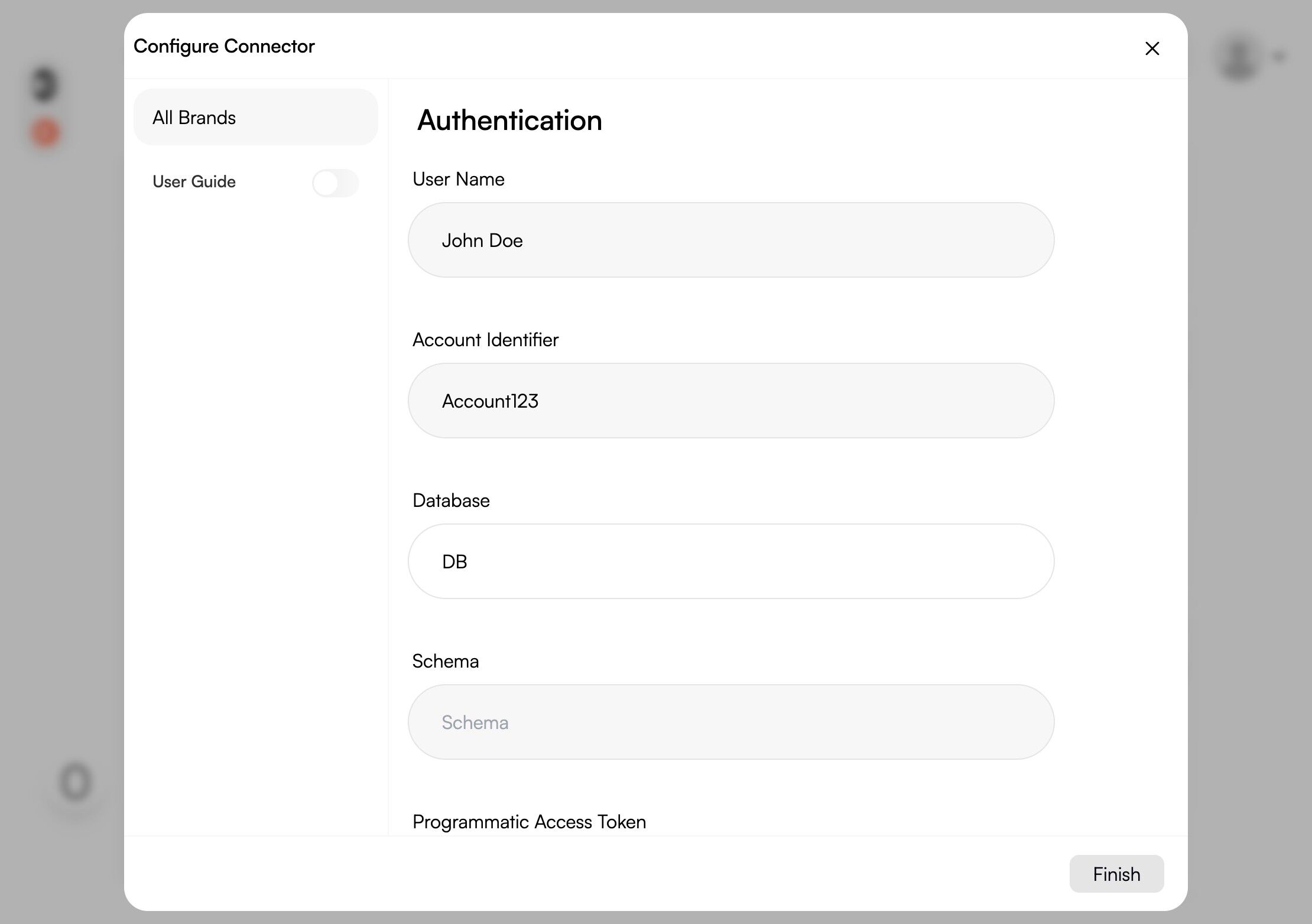
Task: Click the blurred user avatar icon
Action: [1239, 58]
